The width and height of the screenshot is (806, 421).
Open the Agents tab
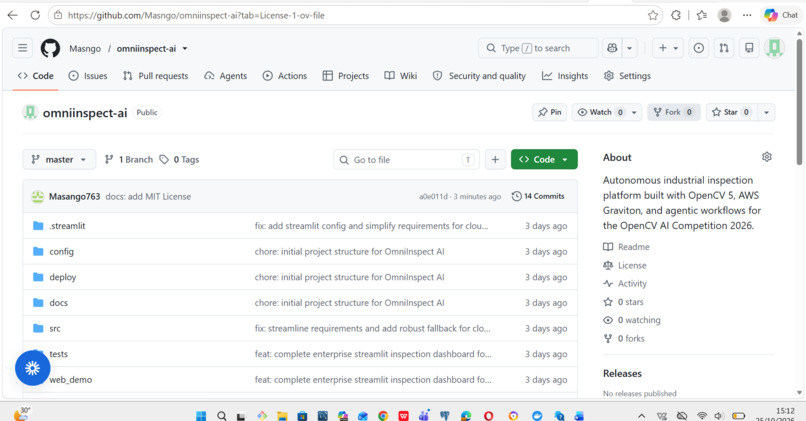click(226, 76)
